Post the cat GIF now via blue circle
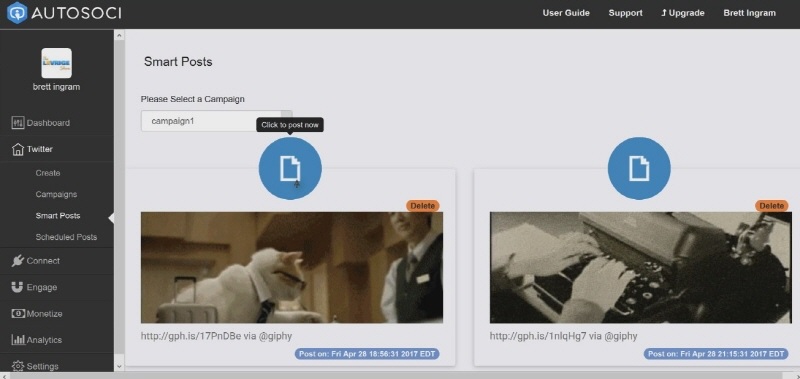 [x=290, y=168]
